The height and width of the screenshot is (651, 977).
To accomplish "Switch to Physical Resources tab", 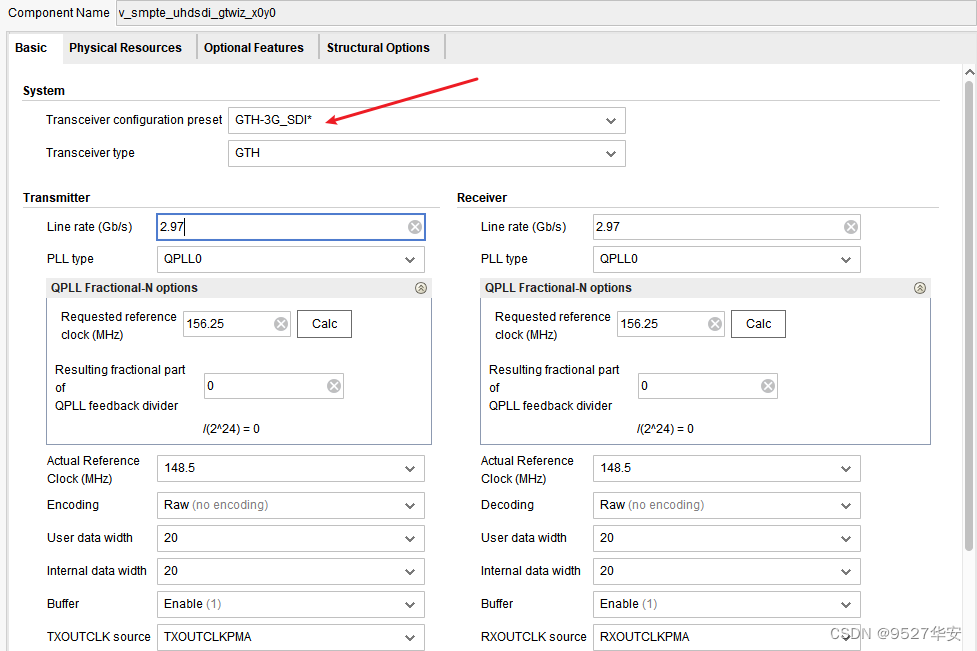I will tap(125, 48).
